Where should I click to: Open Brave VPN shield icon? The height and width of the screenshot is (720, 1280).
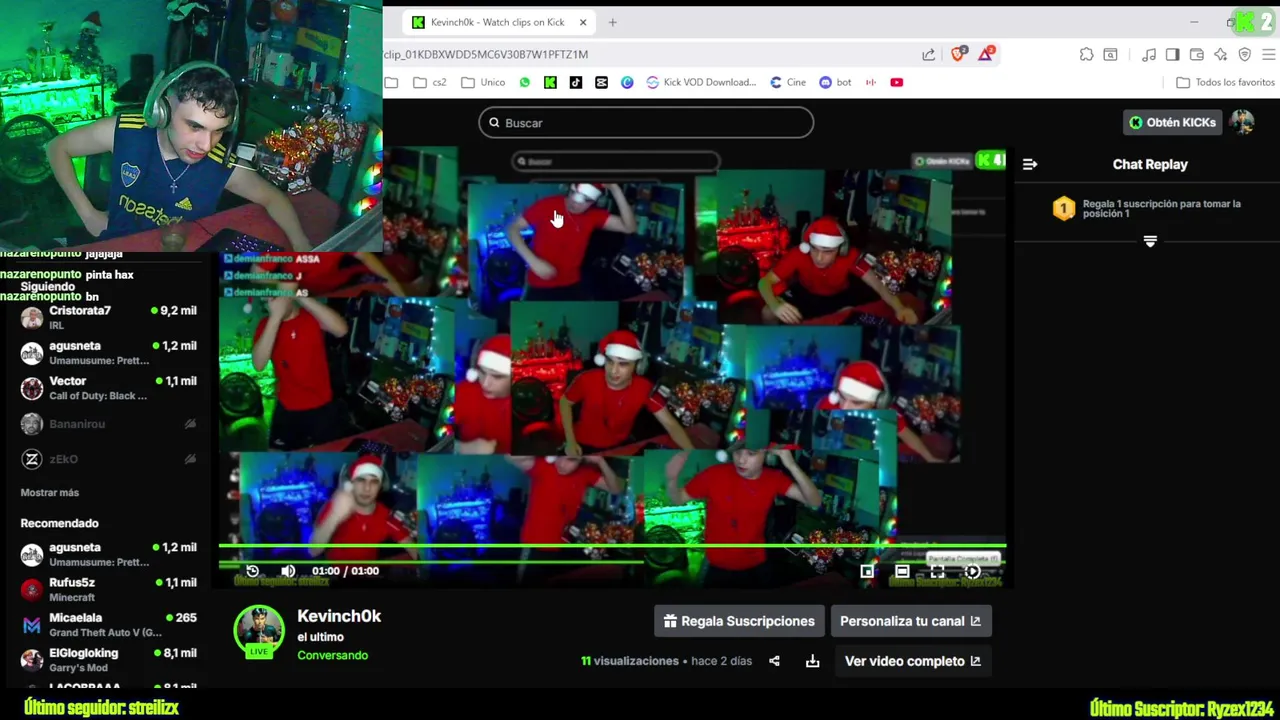pyautogui.click(x=1245, y=54)
